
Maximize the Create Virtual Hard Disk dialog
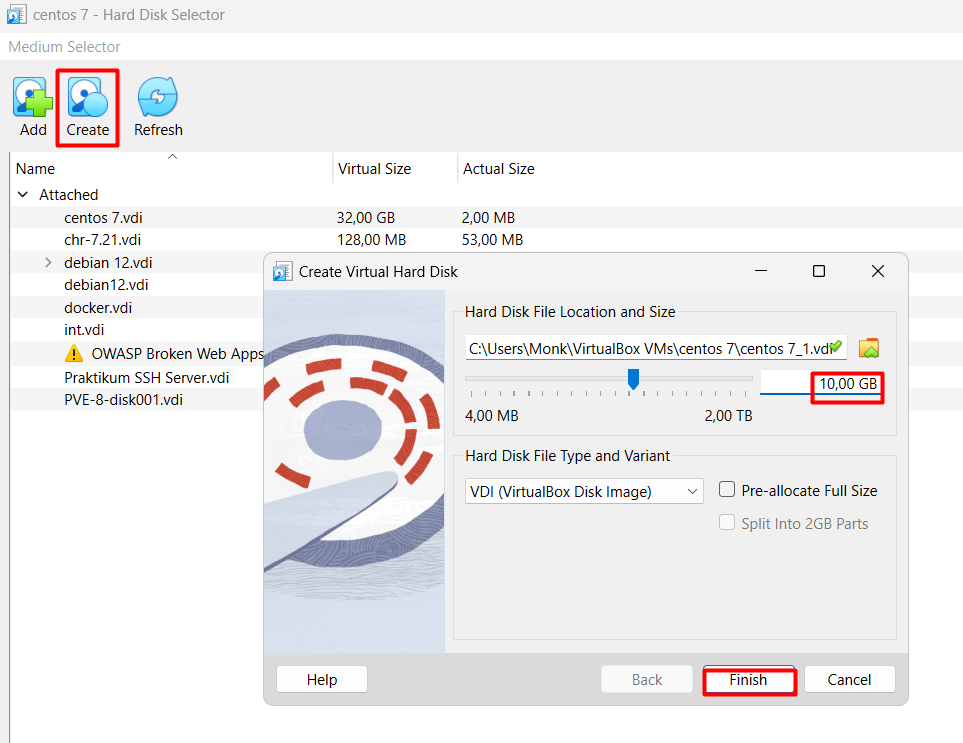point(819,271)
